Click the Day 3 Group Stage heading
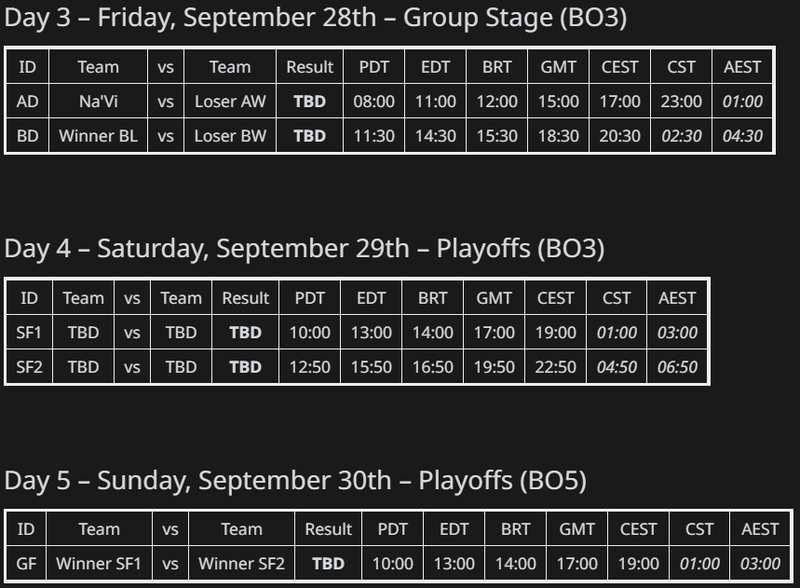 315,17
